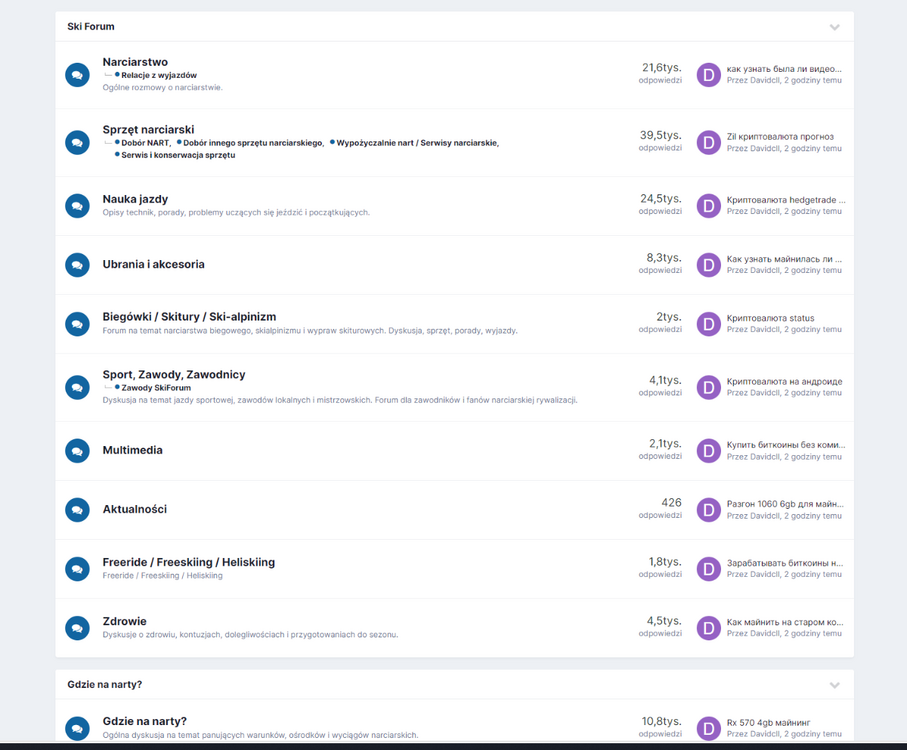Viewport: 907px width, 750px height.
Task: Click the forum icon beside Zdrowie
Action: pos(77,628)
